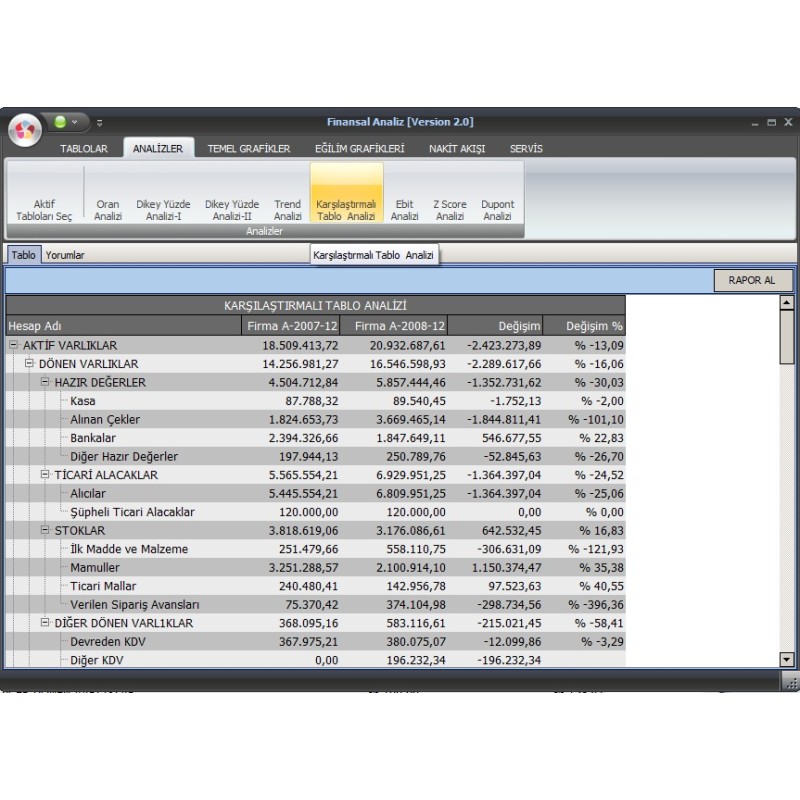
Task: Open the TEMEL GRAFİKLER tab
Action: 248,148
